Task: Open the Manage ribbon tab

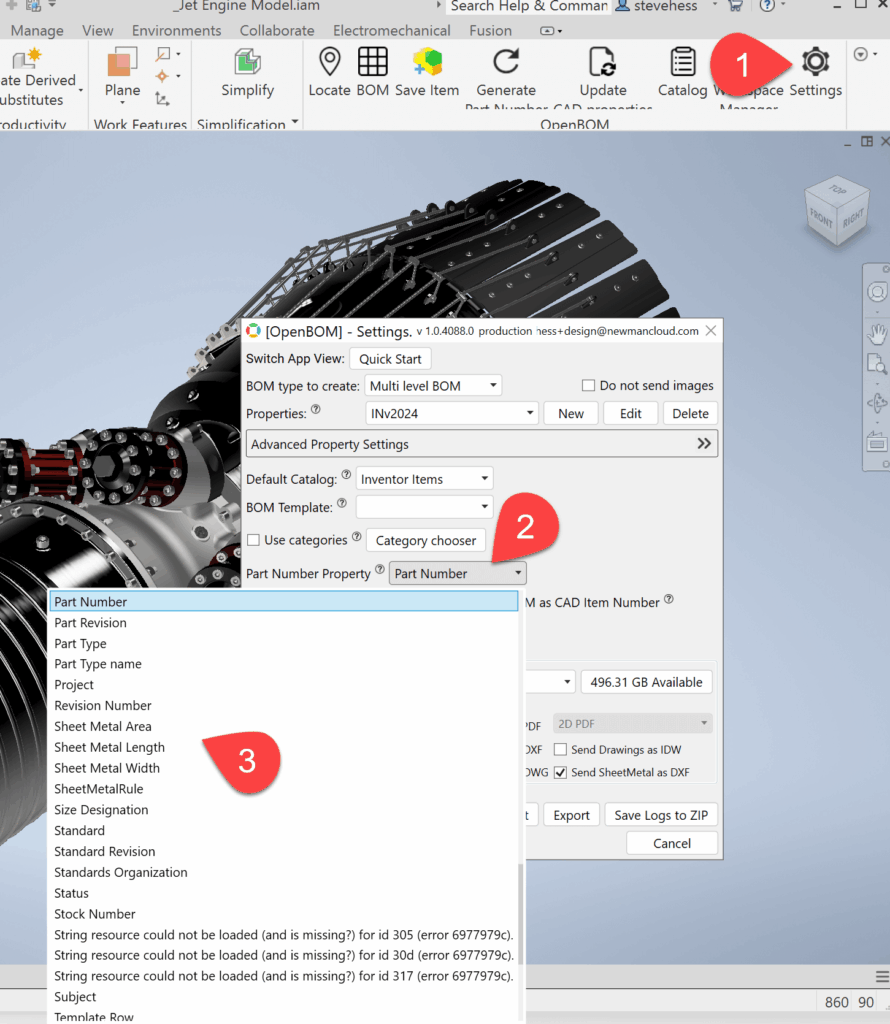Action: [x=37, y=31]
